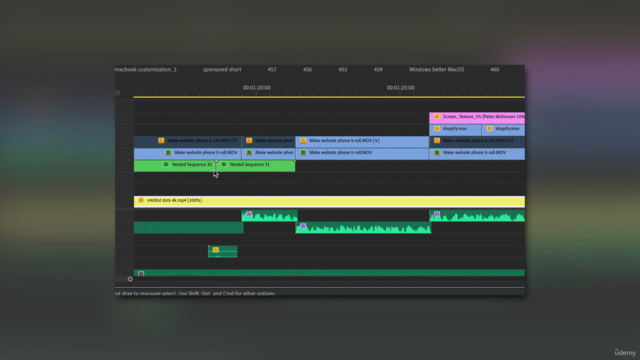640x360 pixels.
Task: Click the 00:01:20:00 mark on the time ruler
Action: pos(256,88)
